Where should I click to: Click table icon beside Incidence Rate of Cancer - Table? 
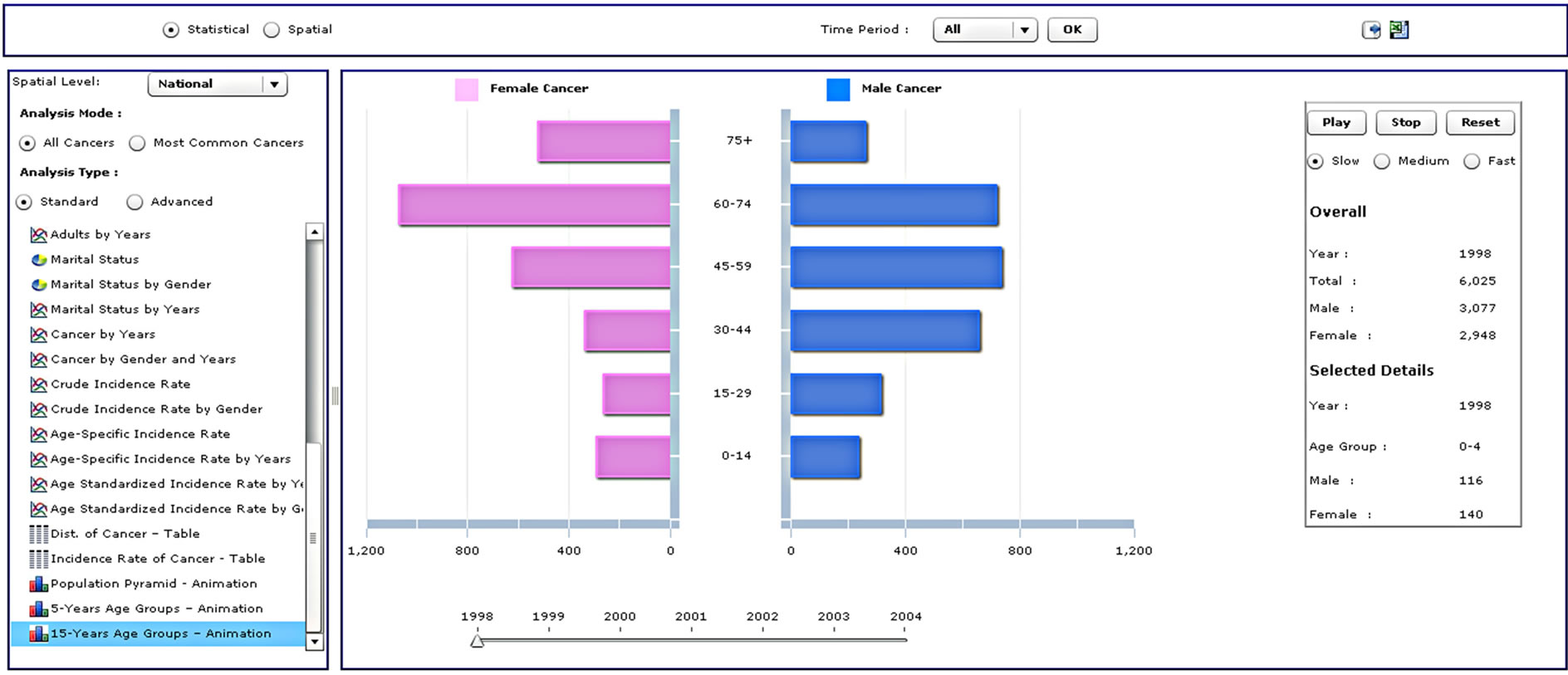click(x=38, y=559)
